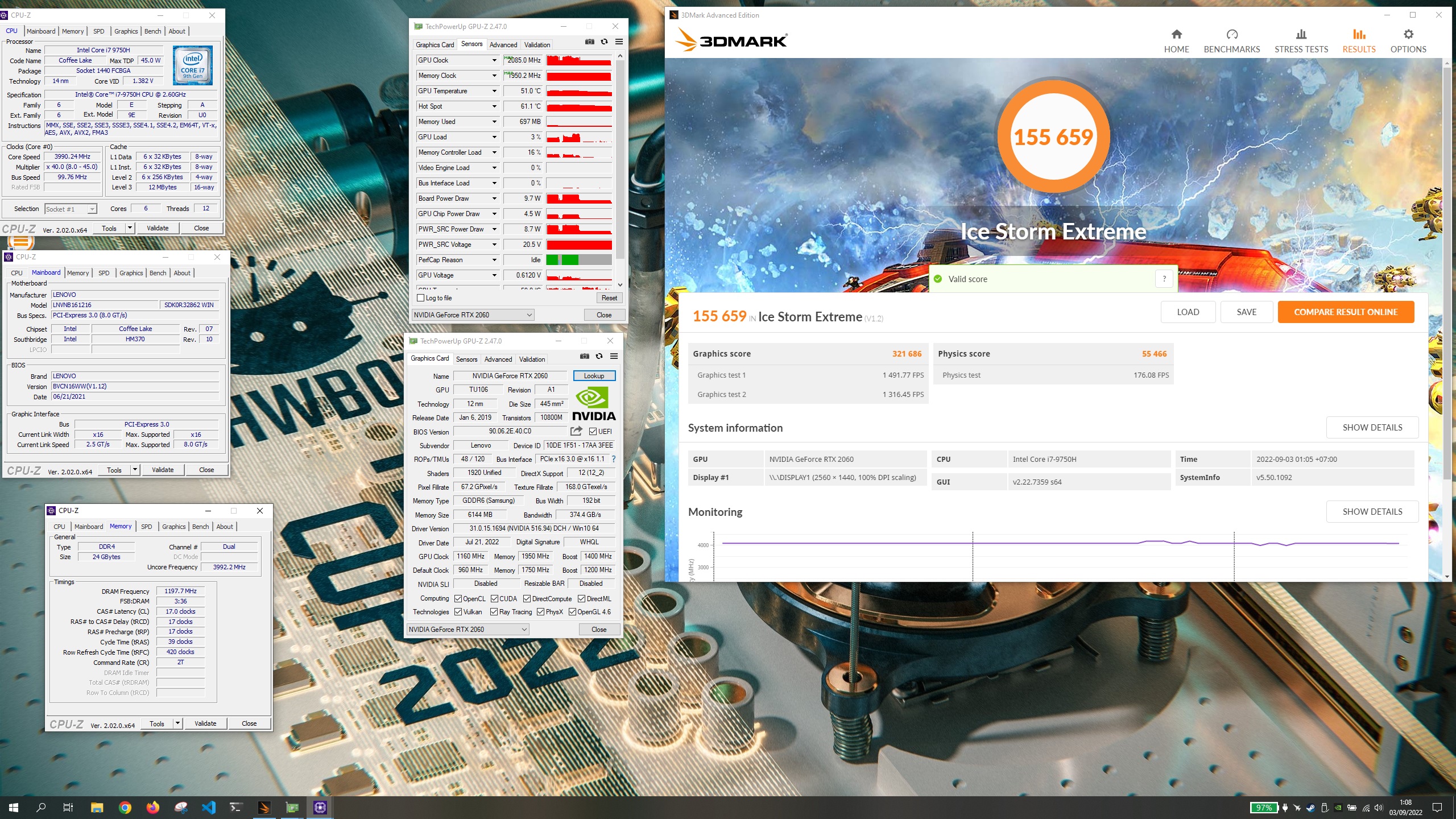This screenshot has width=1456, height=819.
Task: Click refresh icon in GPU-Z Sensors window
Action: click(604, 42)
